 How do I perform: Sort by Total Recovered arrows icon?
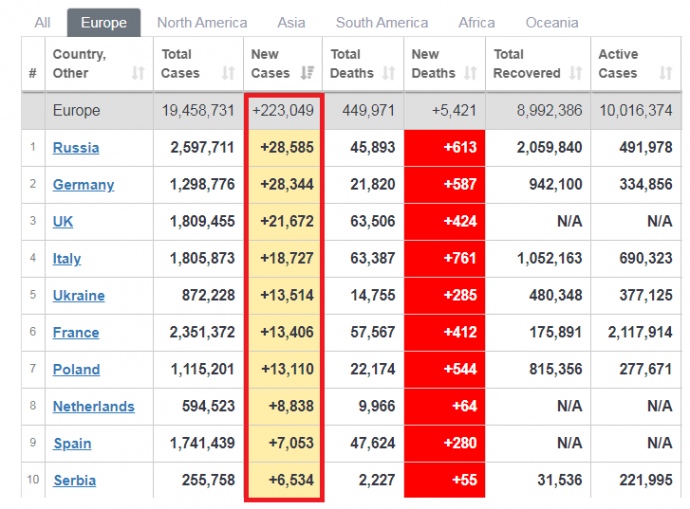tap(575, 73)
